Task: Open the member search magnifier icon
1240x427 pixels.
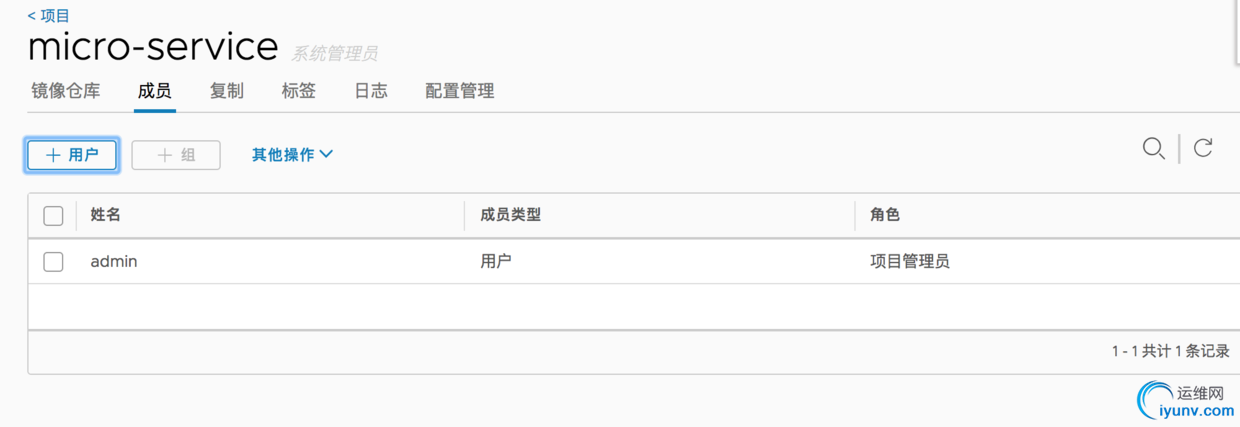Action: [x=1153, y=149]
